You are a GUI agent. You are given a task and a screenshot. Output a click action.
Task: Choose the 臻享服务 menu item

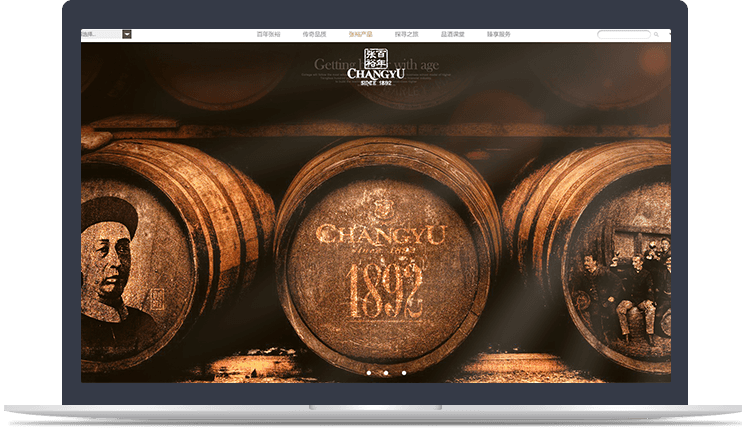pos(498,34)
